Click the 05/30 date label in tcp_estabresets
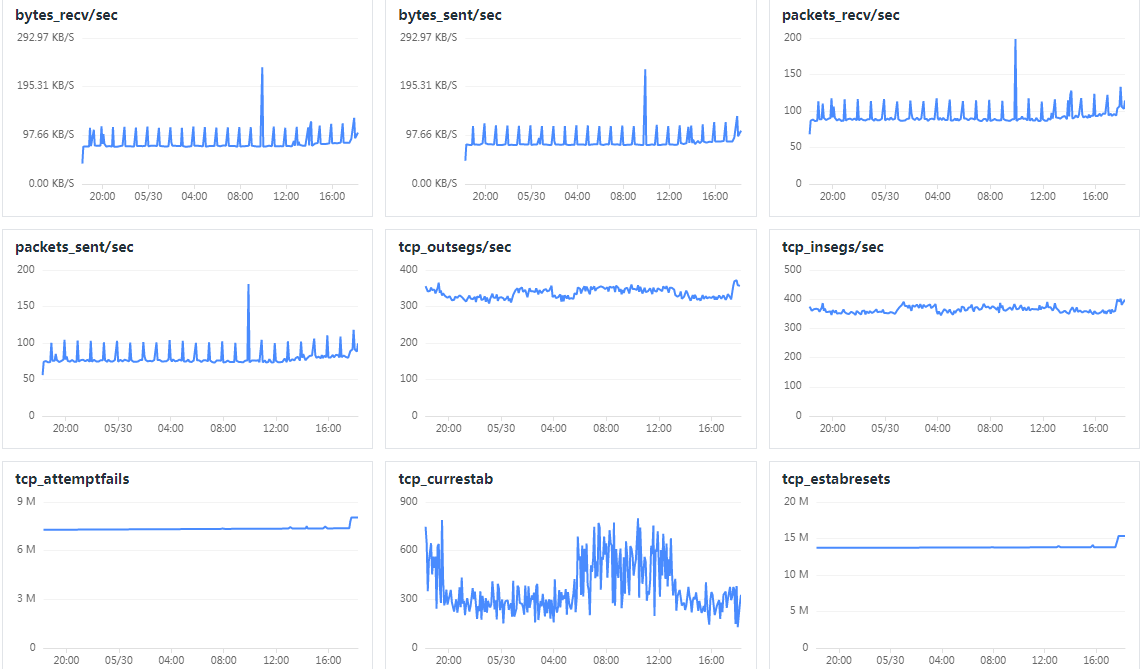Screen dimensions: 1147x669 pyautogui.click(x=890, y=660)
